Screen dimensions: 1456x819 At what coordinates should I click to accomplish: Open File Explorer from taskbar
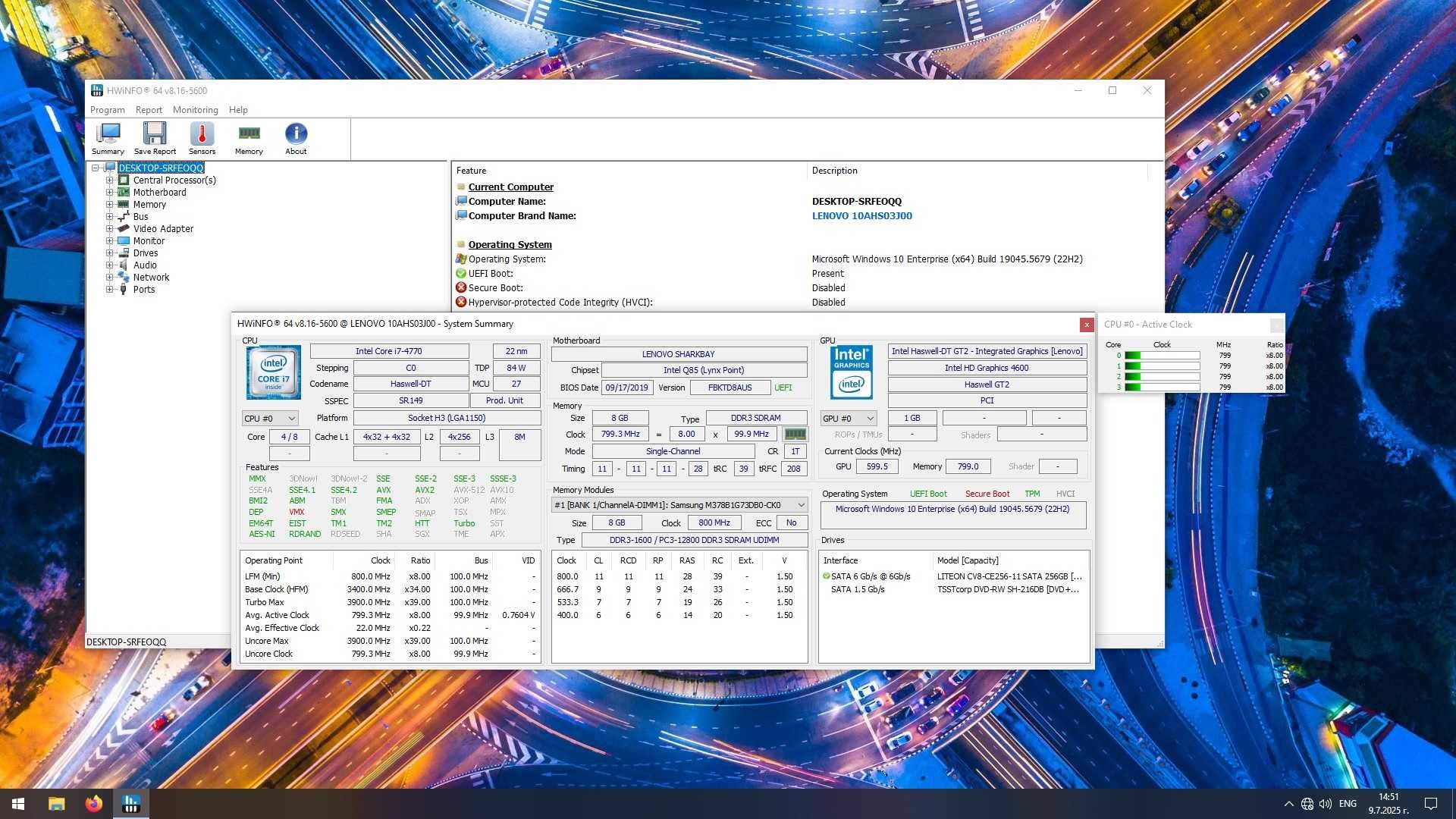coord(56,804)
